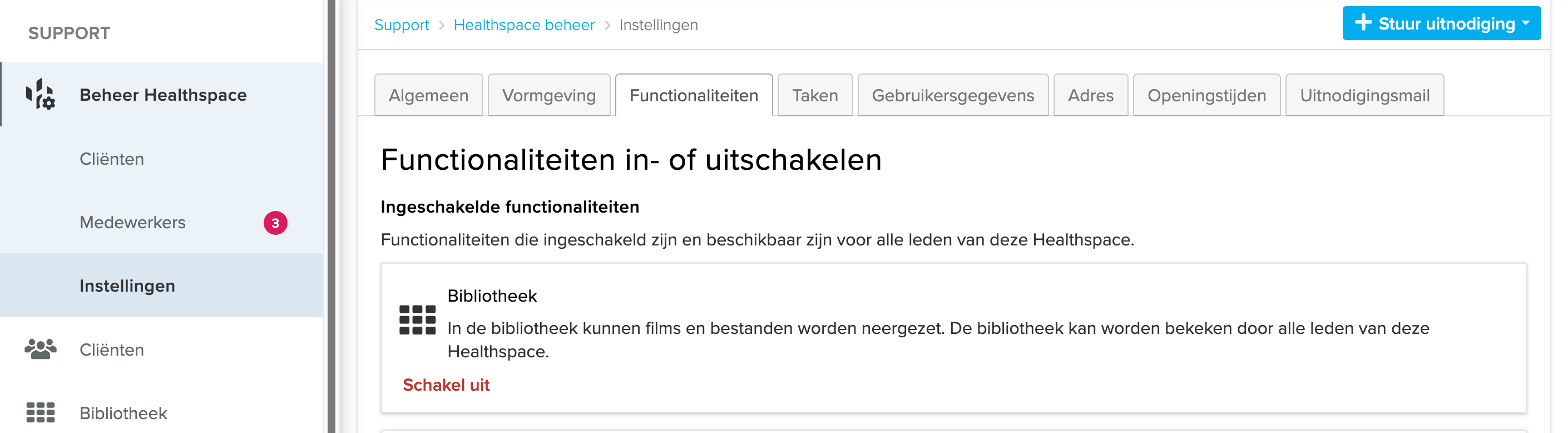Select Medewerkers in the sidebar submenu
Image resolution: width=1568 pixels, height=433 pixels.
pyautogui.click(x=133, y=223)
